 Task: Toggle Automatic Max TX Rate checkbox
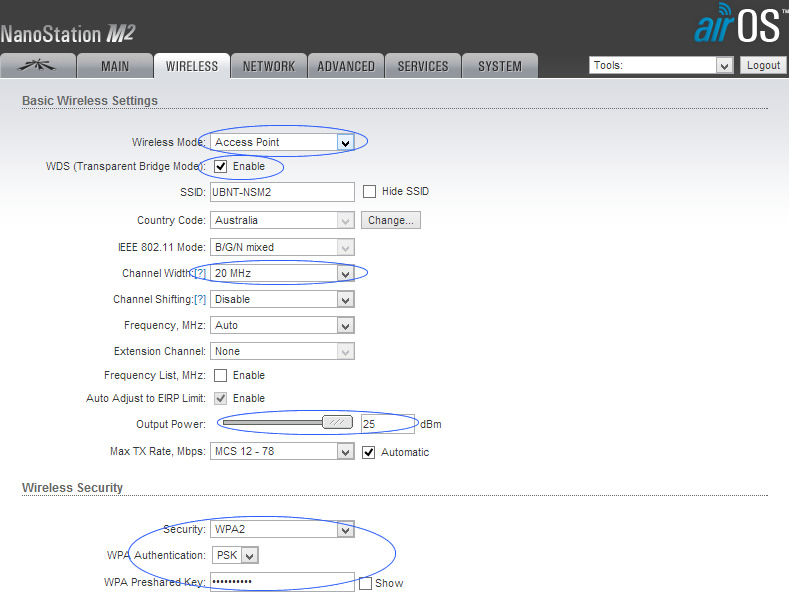[x=369, y=452]
